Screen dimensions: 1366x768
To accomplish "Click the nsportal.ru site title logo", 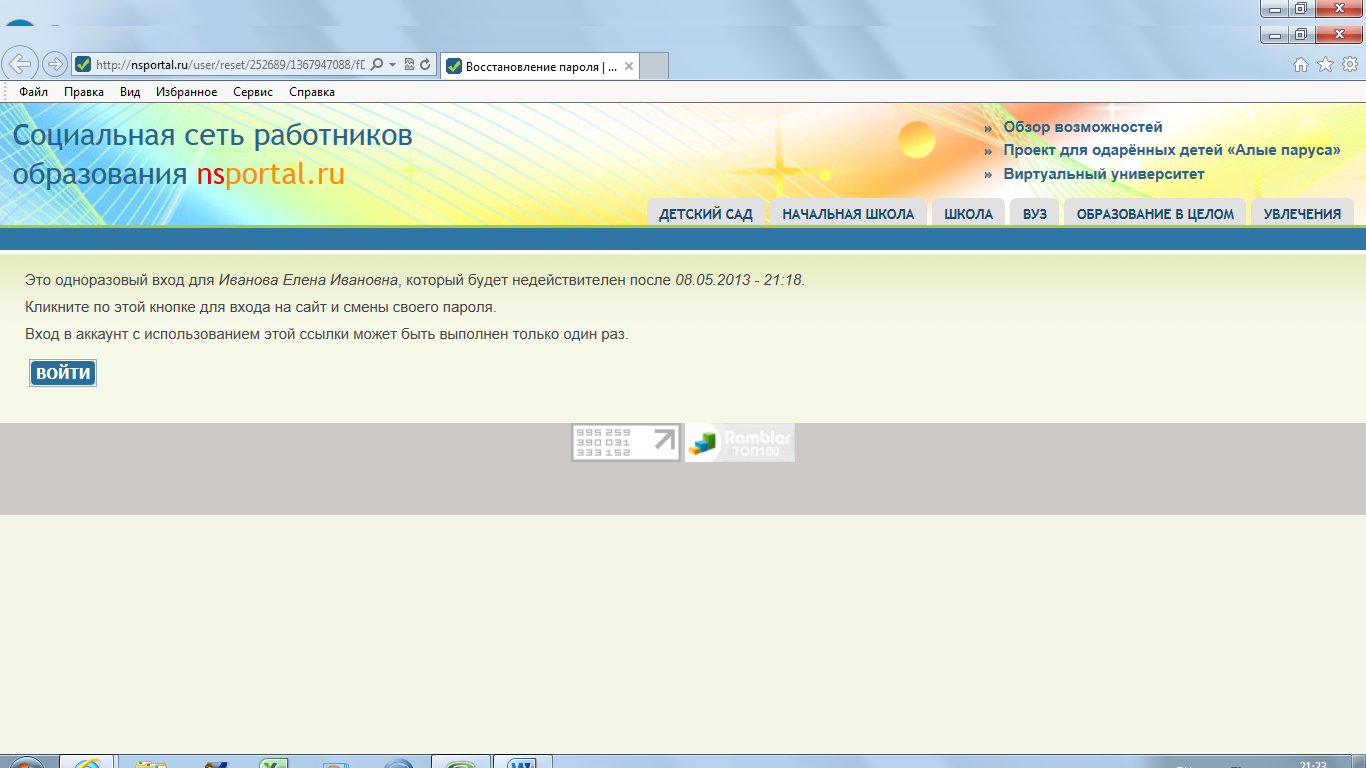I will tap(212, 155).
